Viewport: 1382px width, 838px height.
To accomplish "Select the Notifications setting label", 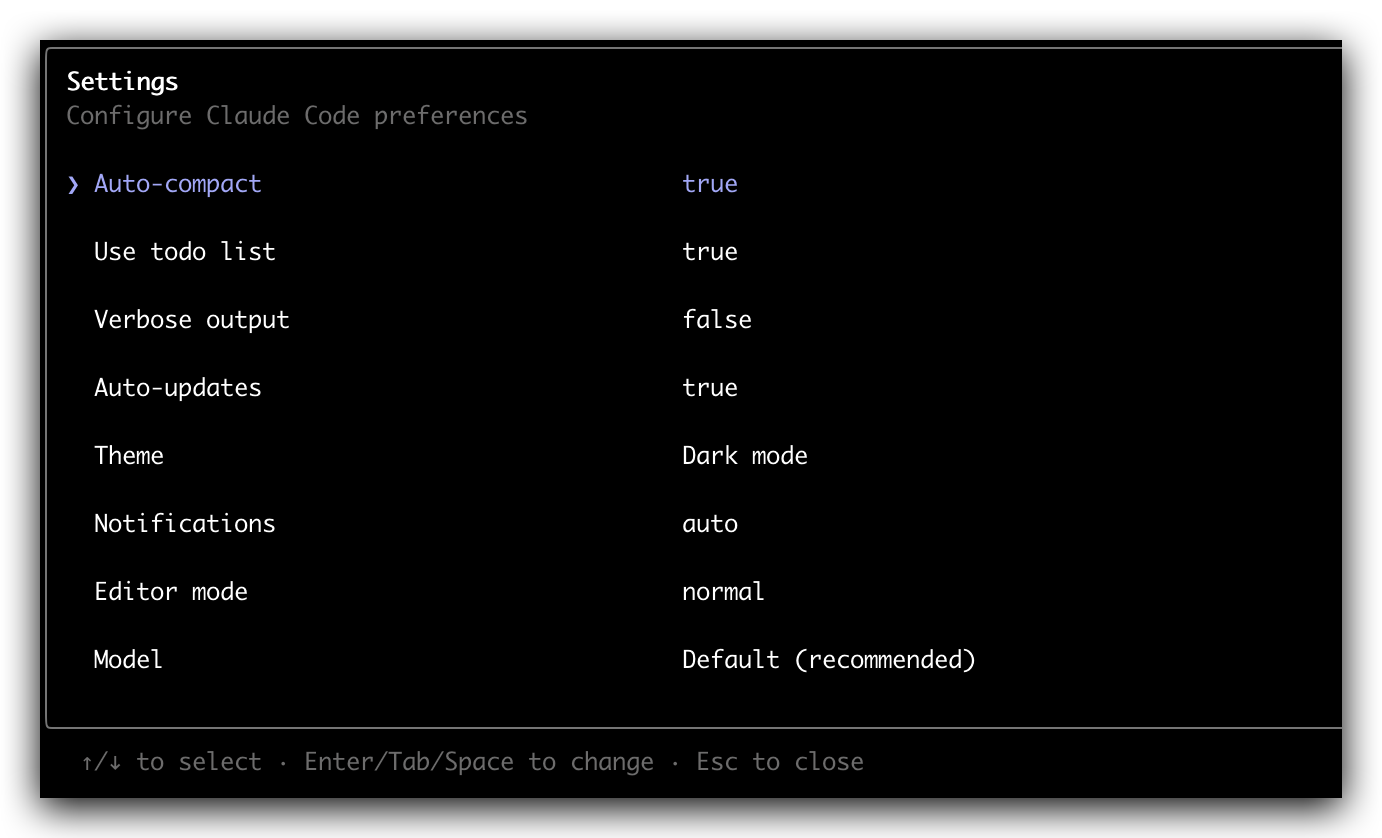I will click(x=185, y=524).
